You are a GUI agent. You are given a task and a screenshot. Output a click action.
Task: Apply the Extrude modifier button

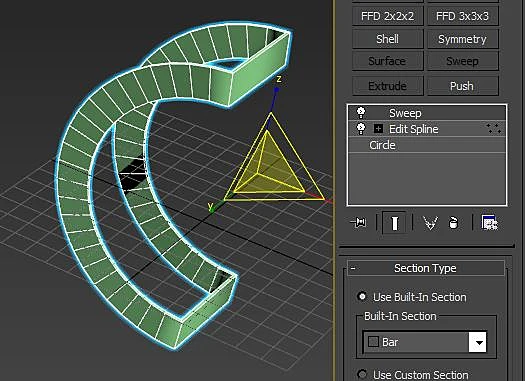[387, 86]
